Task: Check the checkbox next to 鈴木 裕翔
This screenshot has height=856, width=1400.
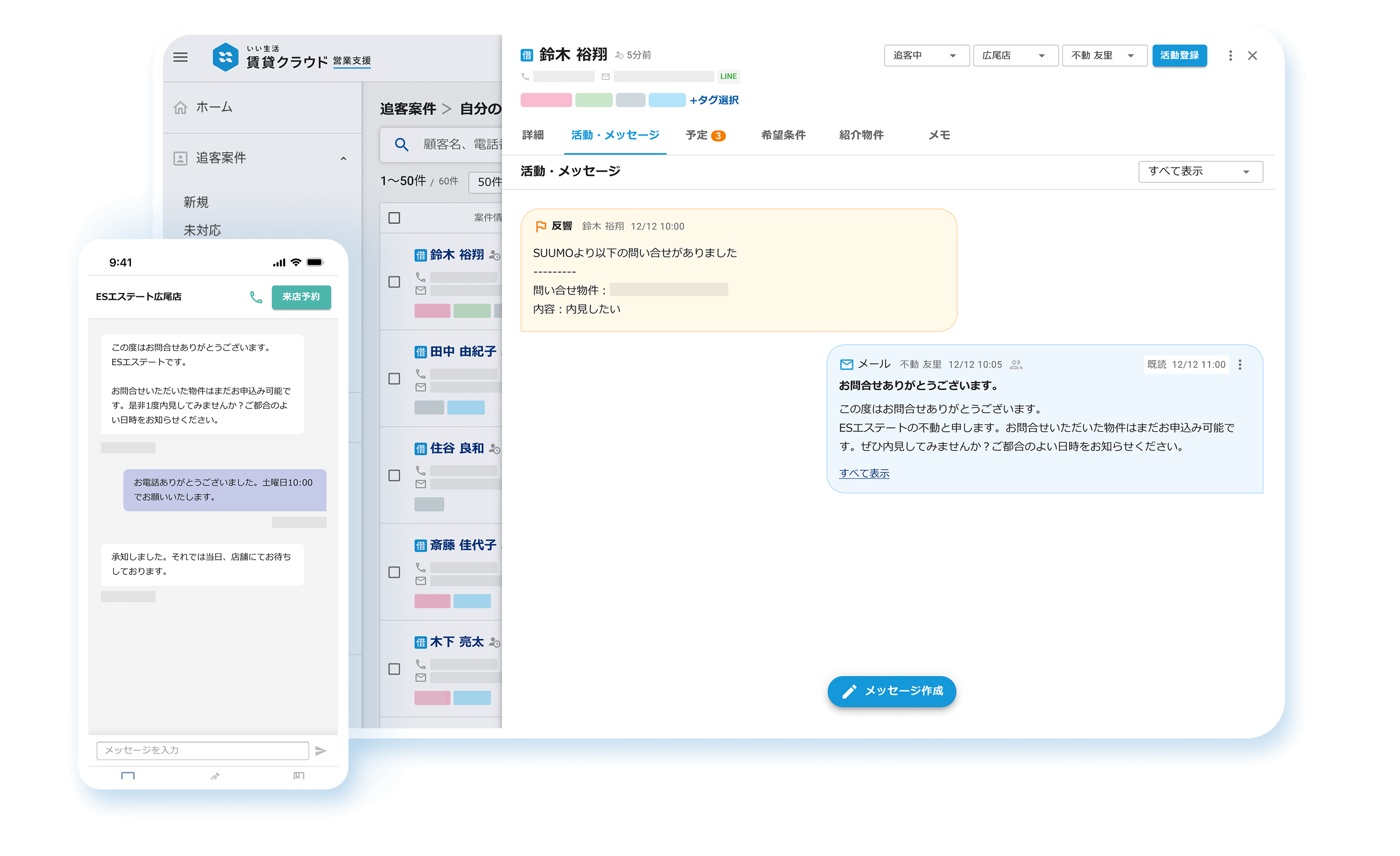Action: click(x=394, y=282)
